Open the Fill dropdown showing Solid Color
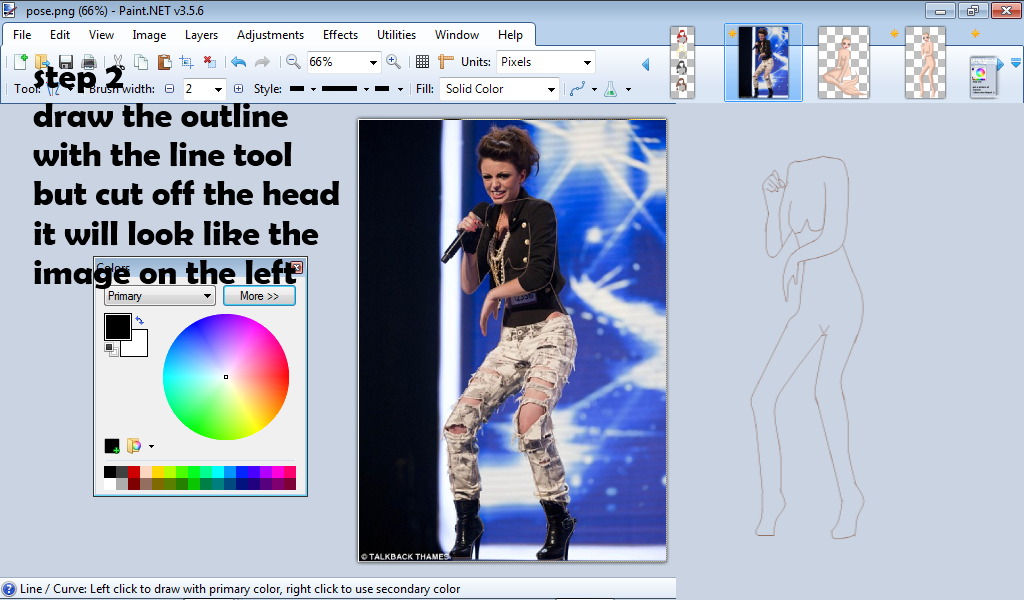This screenshot has width=1024, height=600. point(551,89)
